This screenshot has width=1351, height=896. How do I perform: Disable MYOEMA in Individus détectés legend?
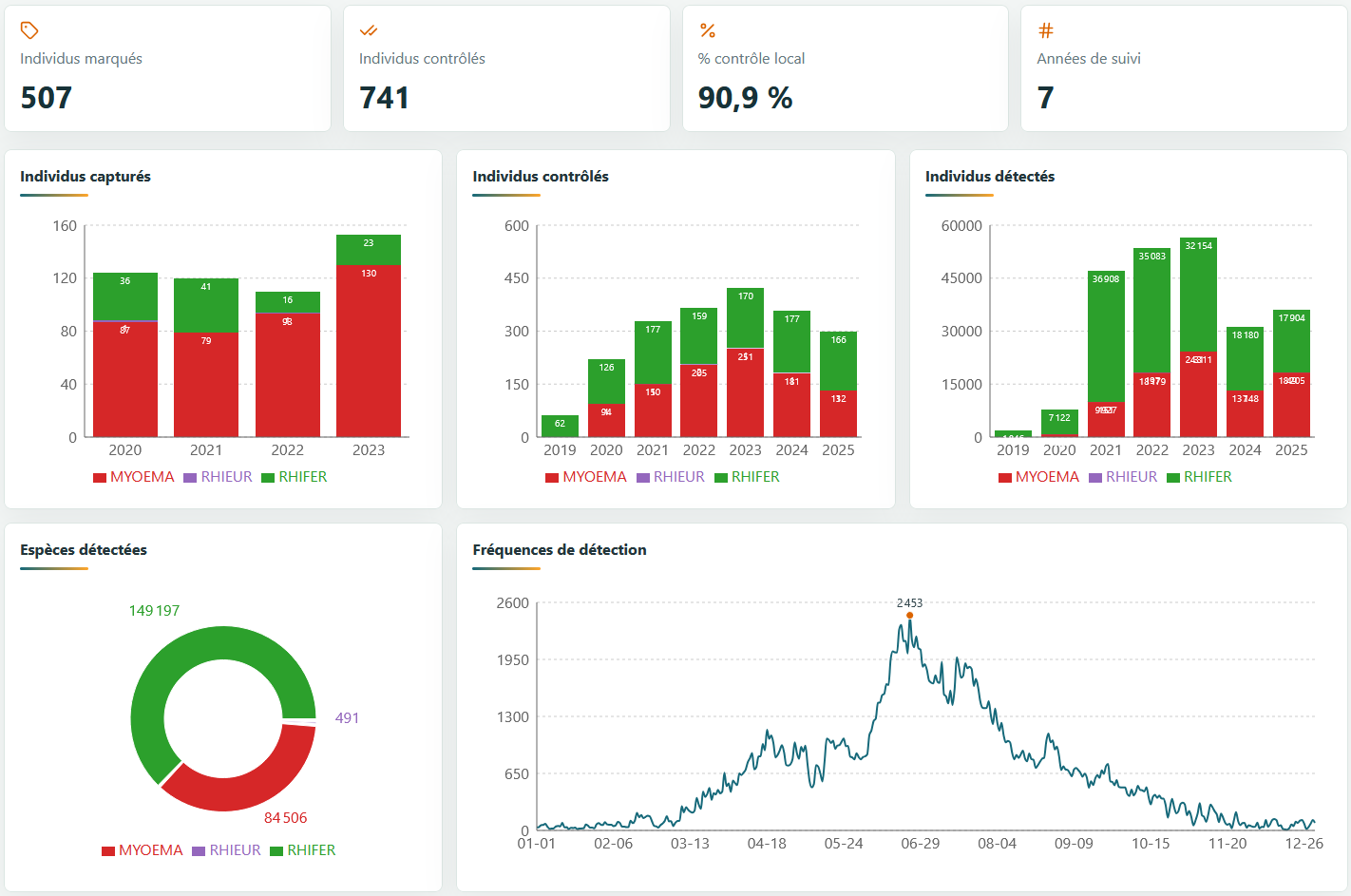tap(1038, 477)
